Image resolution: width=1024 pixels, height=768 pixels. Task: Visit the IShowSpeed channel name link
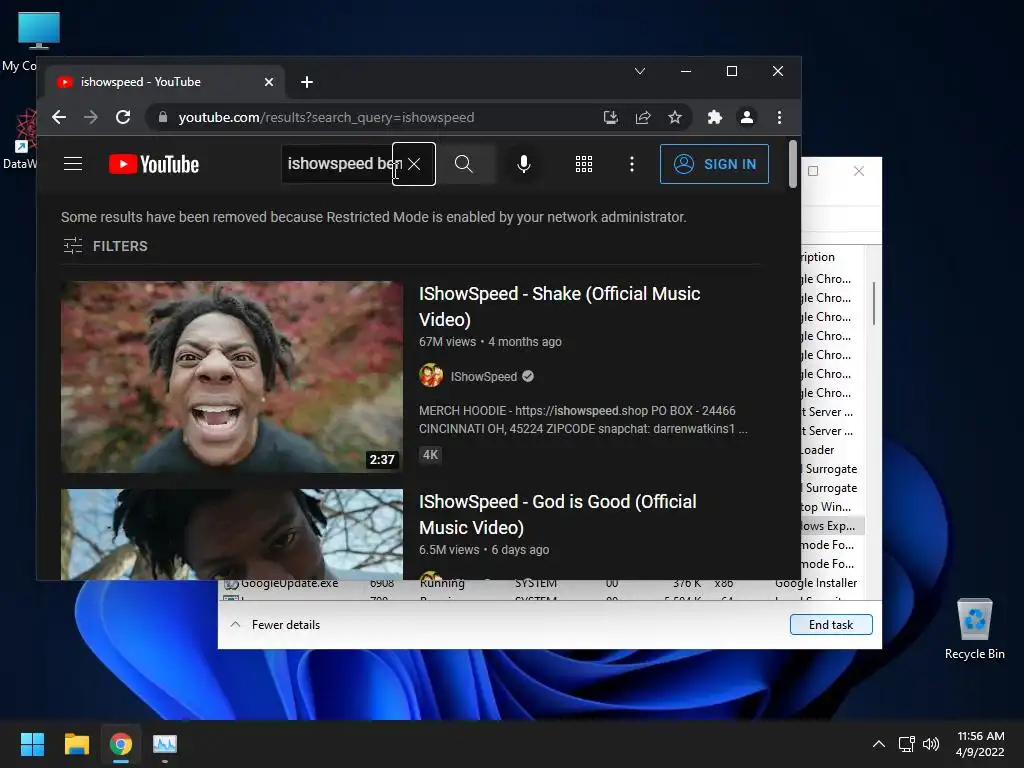point(483,377)
